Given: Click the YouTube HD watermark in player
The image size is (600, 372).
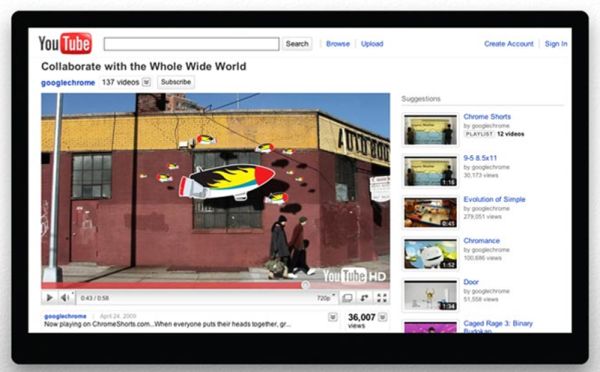Looking at the screenshot, I should pos(354,276).
